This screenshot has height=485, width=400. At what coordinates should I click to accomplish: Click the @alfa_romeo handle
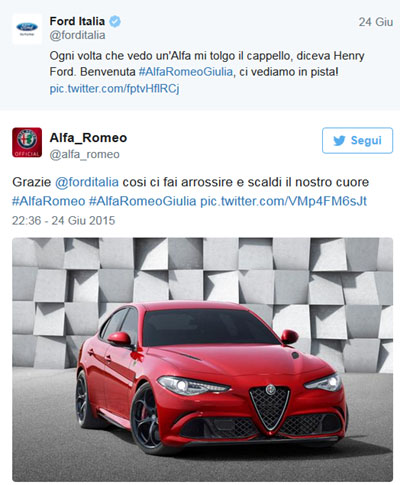point(84,154)
